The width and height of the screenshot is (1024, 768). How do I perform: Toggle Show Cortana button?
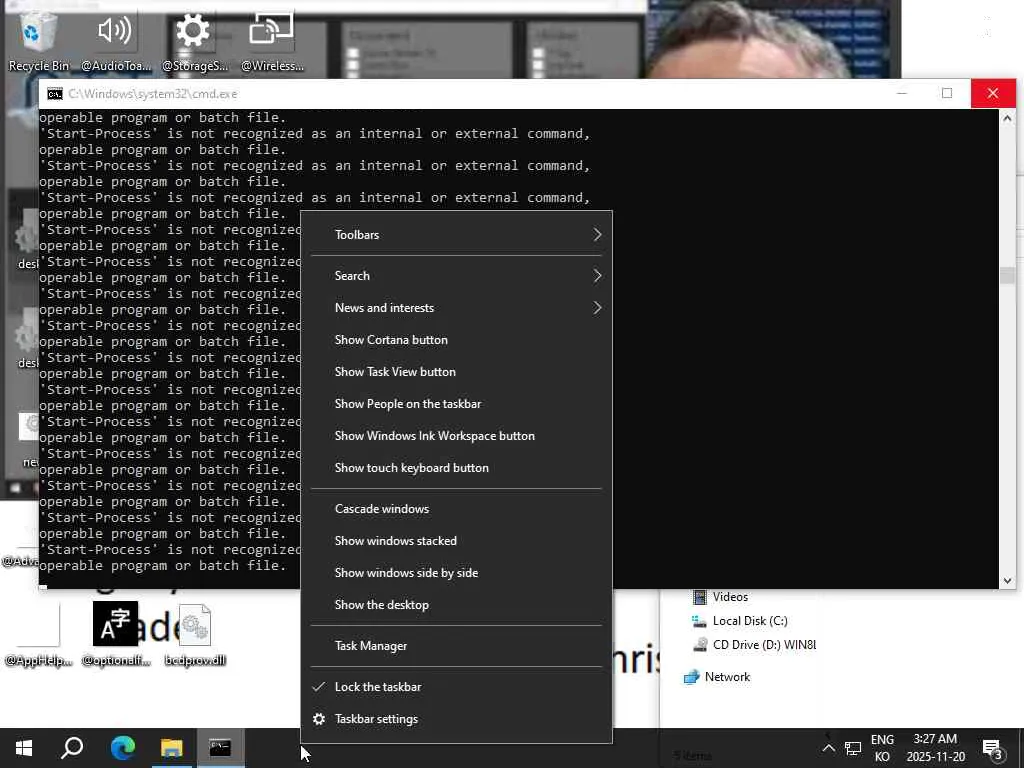click(x=456, y=340)
